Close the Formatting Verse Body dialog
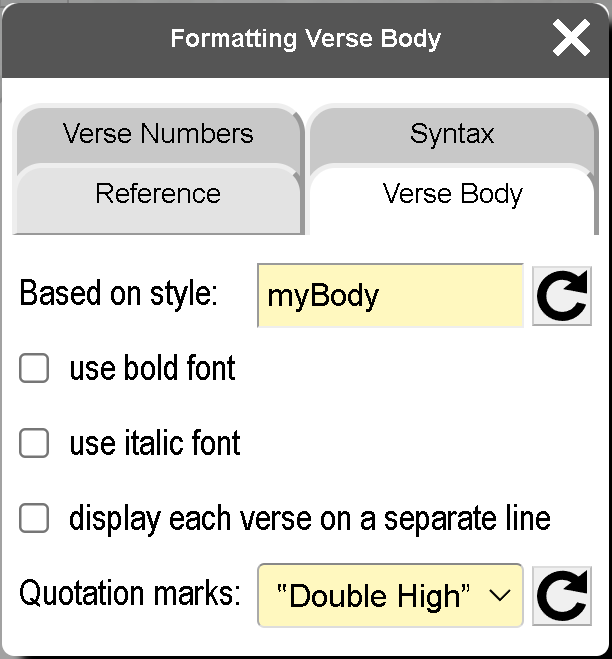 point(571,39)
